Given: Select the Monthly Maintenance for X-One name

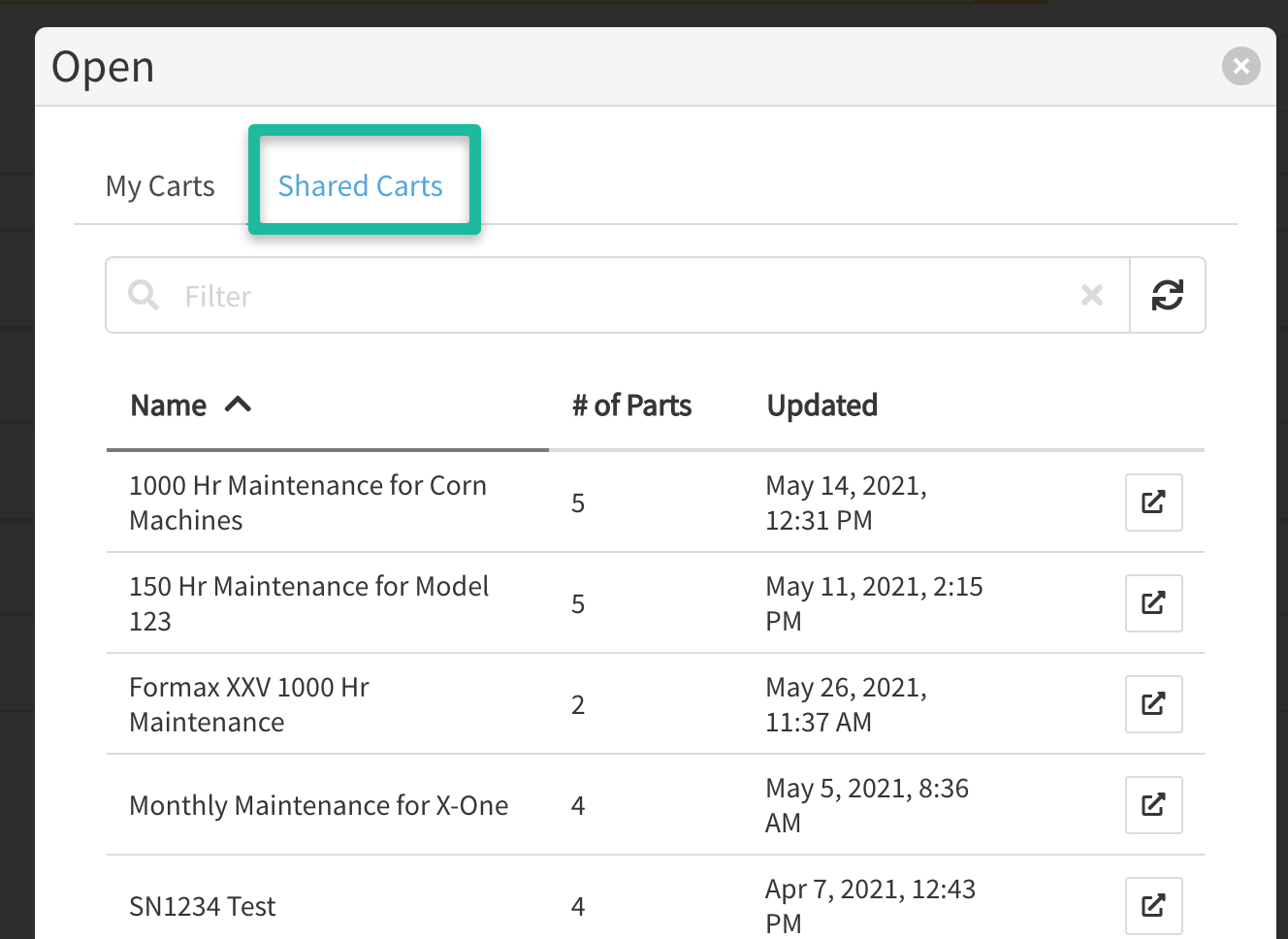Looking at the screenshot, I should [x=318, y=805].
